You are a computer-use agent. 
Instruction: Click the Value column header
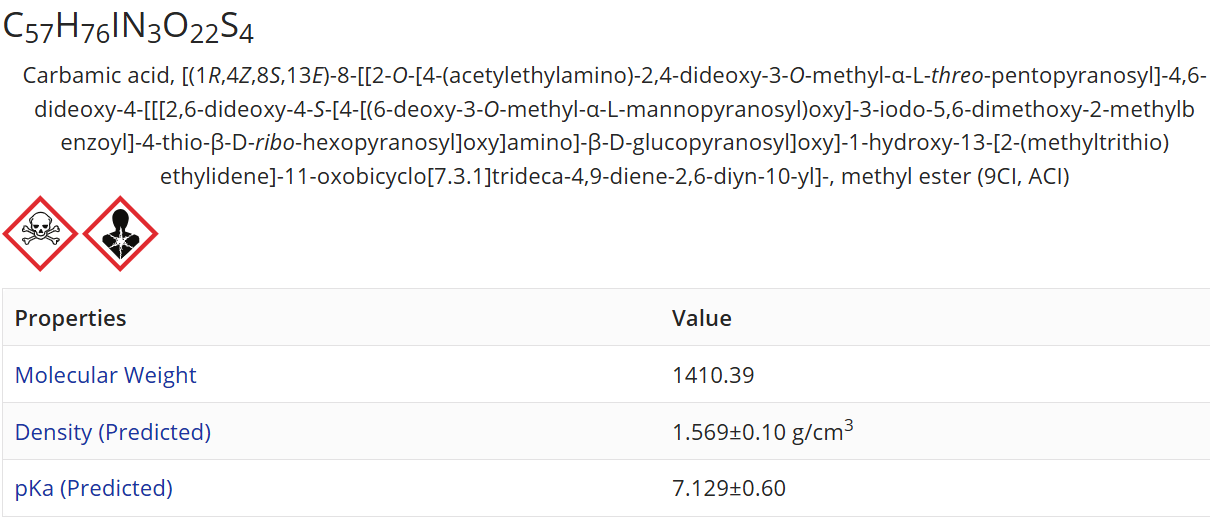coord(701,318)
